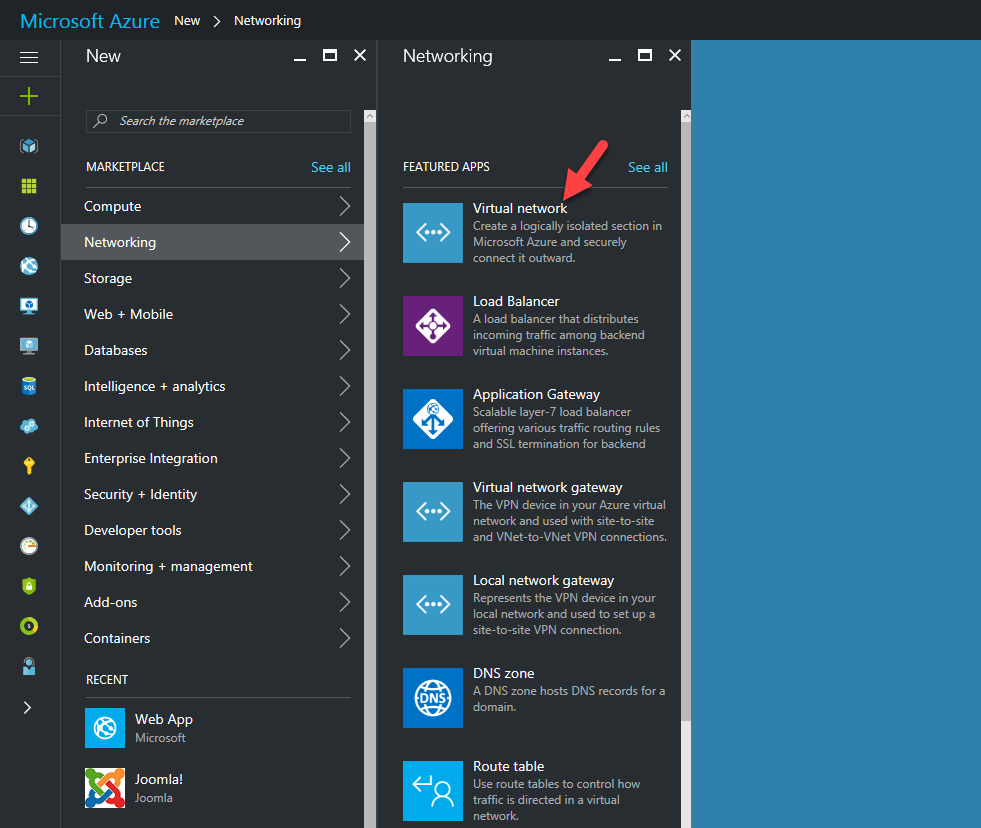Viewport: 981px width, 828px height.
Task: Click the Route table tile icon
Action: point(433,790)
